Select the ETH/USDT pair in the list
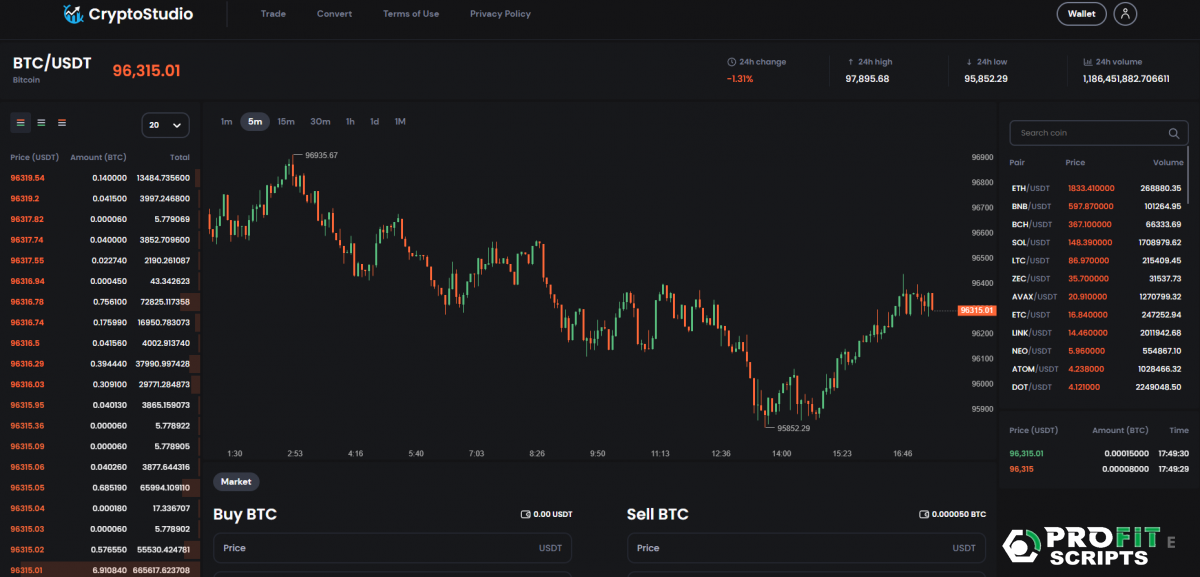 (1032, 188)
